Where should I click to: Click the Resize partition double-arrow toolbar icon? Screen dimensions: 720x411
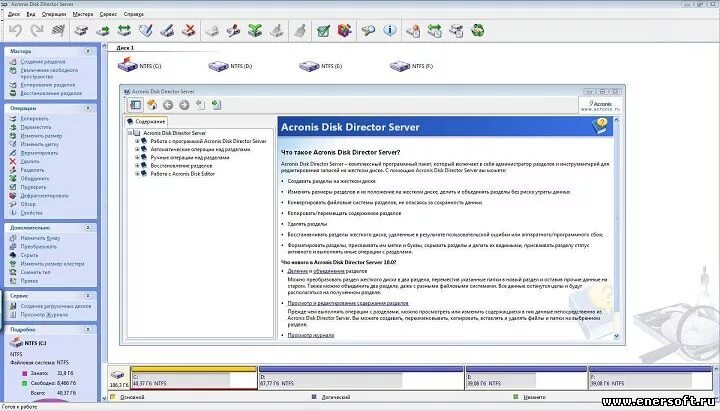[124, 31]
